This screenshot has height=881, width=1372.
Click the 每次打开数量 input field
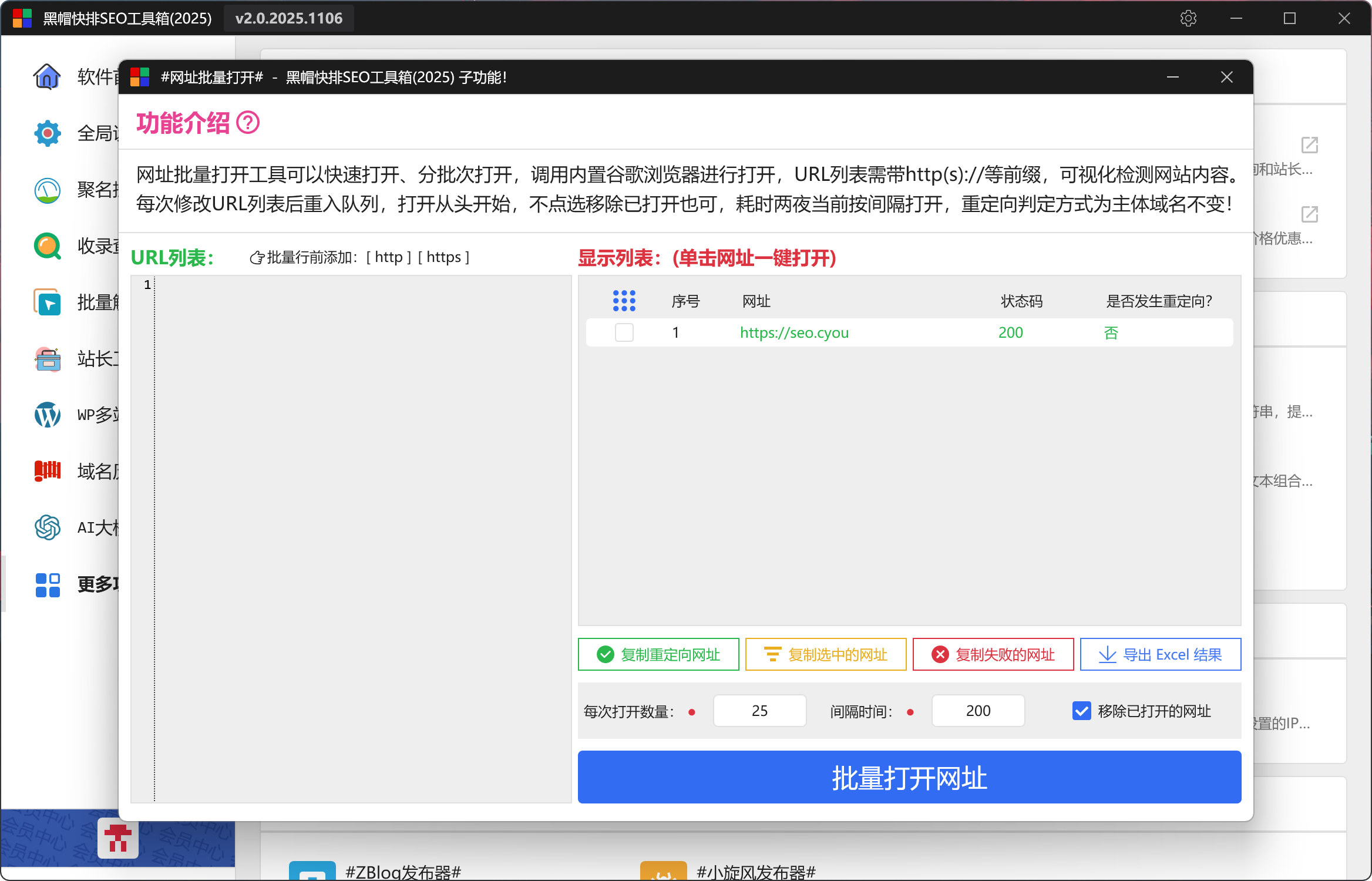click(x=759, y=711)
